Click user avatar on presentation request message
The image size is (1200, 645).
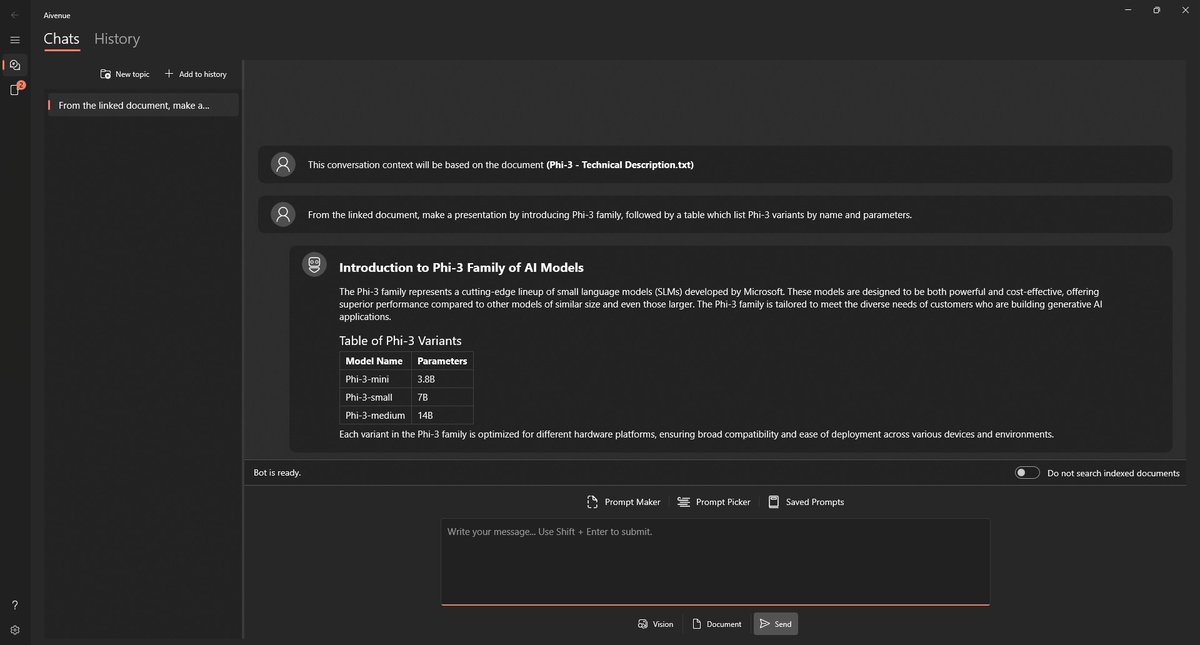pyautogui.click(x=284, y=214)
